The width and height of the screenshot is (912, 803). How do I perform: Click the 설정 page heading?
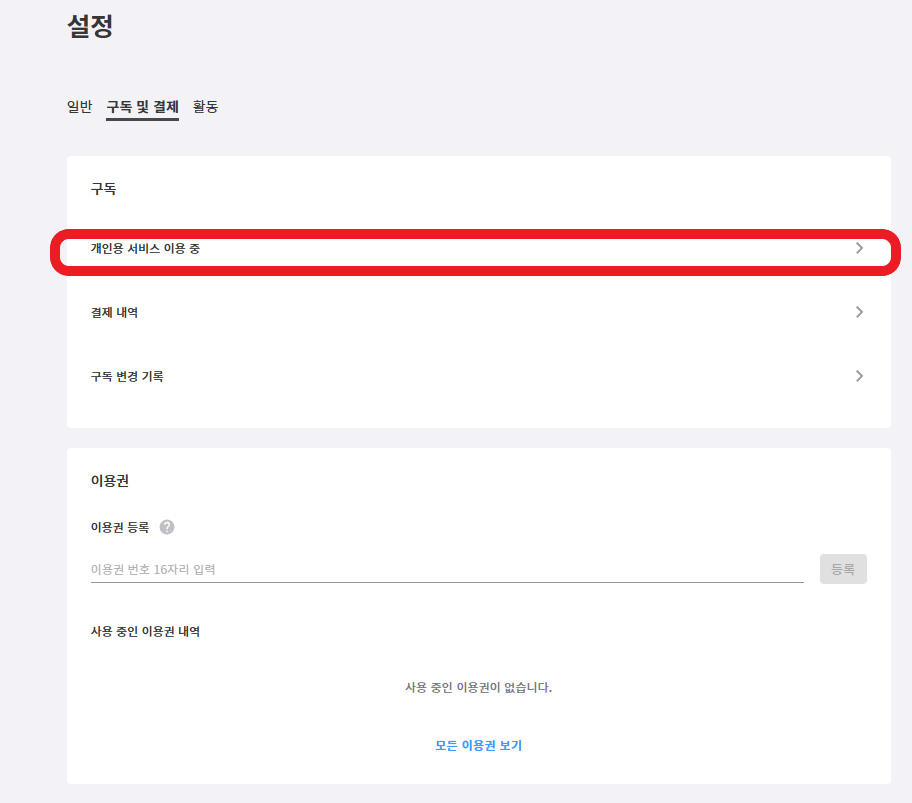90,26
